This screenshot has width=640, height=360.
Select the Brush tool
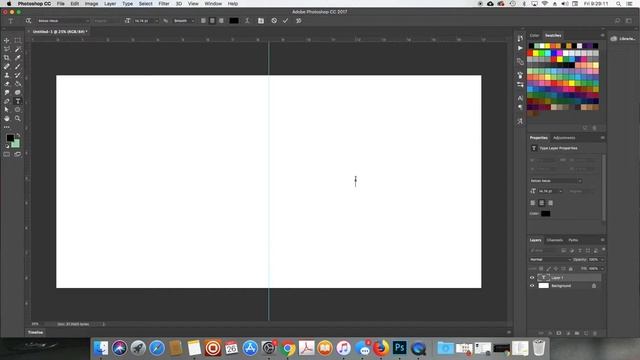pyautogui.click(x=18, y=67)
